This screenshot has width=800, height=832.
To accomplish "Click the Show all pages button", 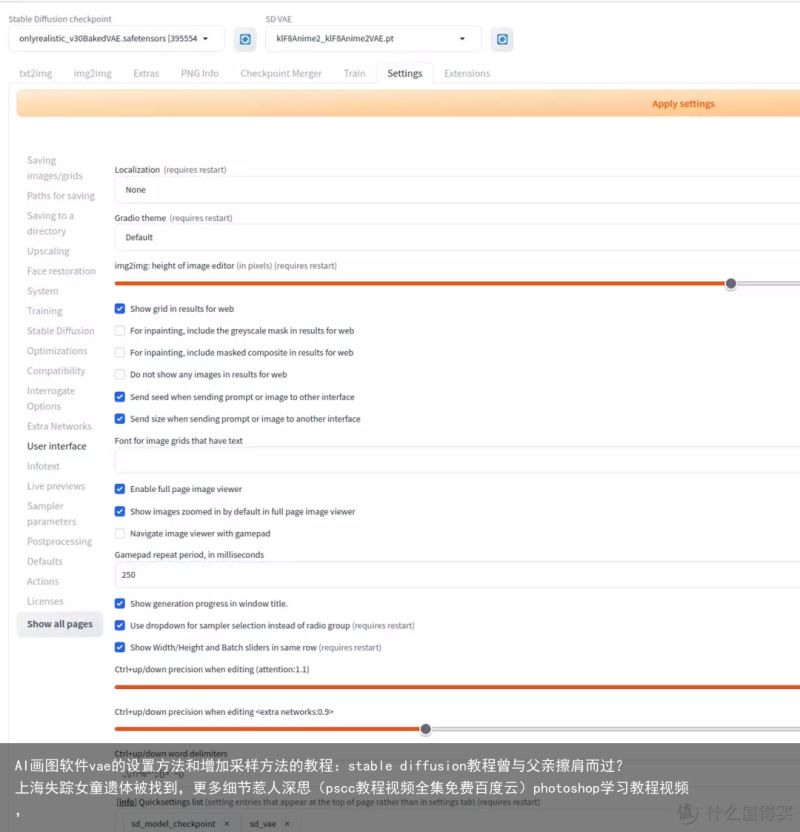I will (60, 624).
